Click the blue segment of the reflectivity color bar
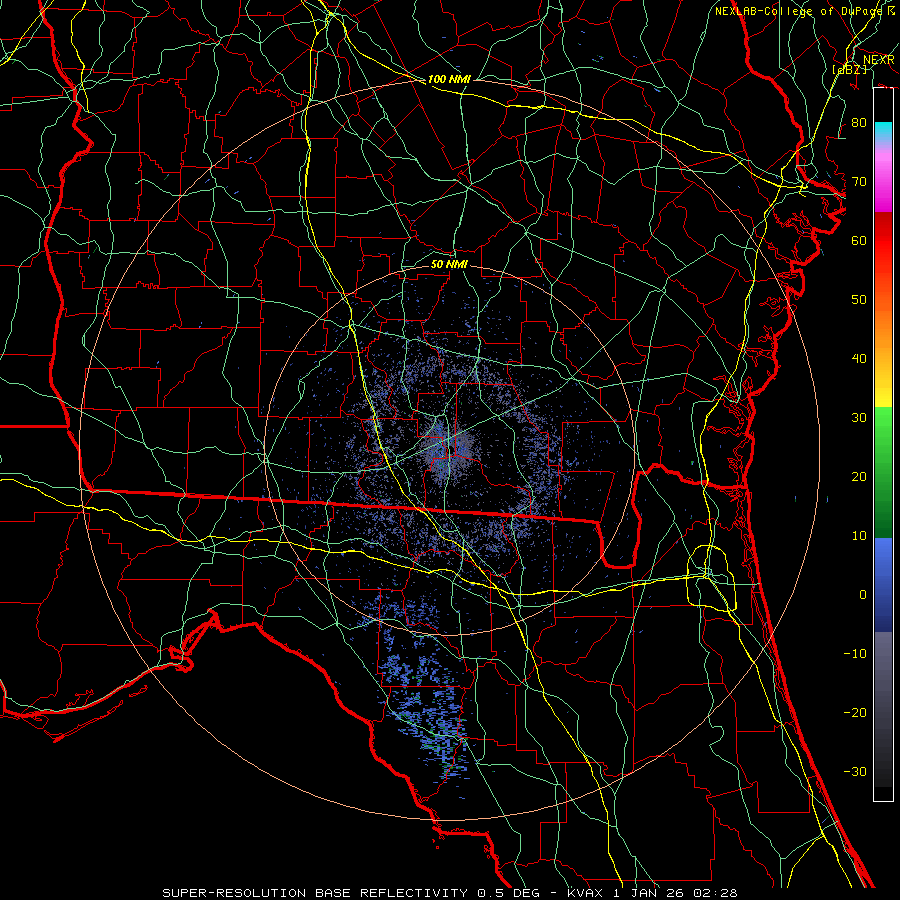The width and height of the screenshot is (900, 900). point(883,585)
